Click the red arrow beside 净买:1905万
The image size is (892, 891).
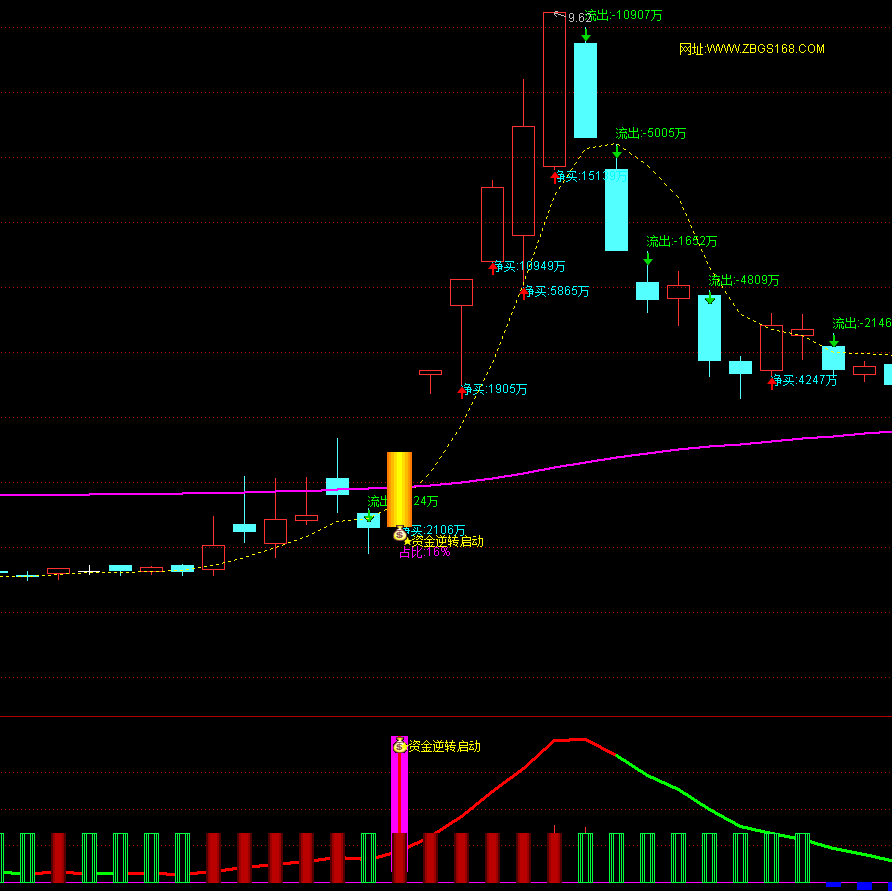coord(462,391)
